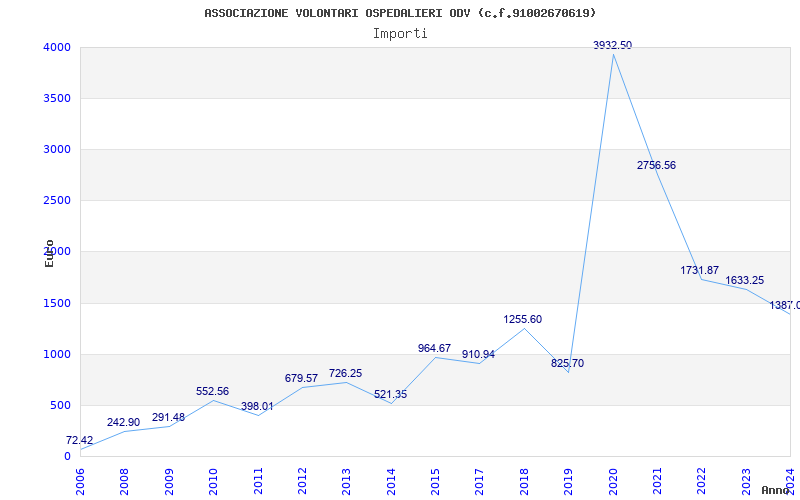The height and width of the screenshot is (500, 800).
Task: Click the 2006 year tick label
Action: point(80,480)
